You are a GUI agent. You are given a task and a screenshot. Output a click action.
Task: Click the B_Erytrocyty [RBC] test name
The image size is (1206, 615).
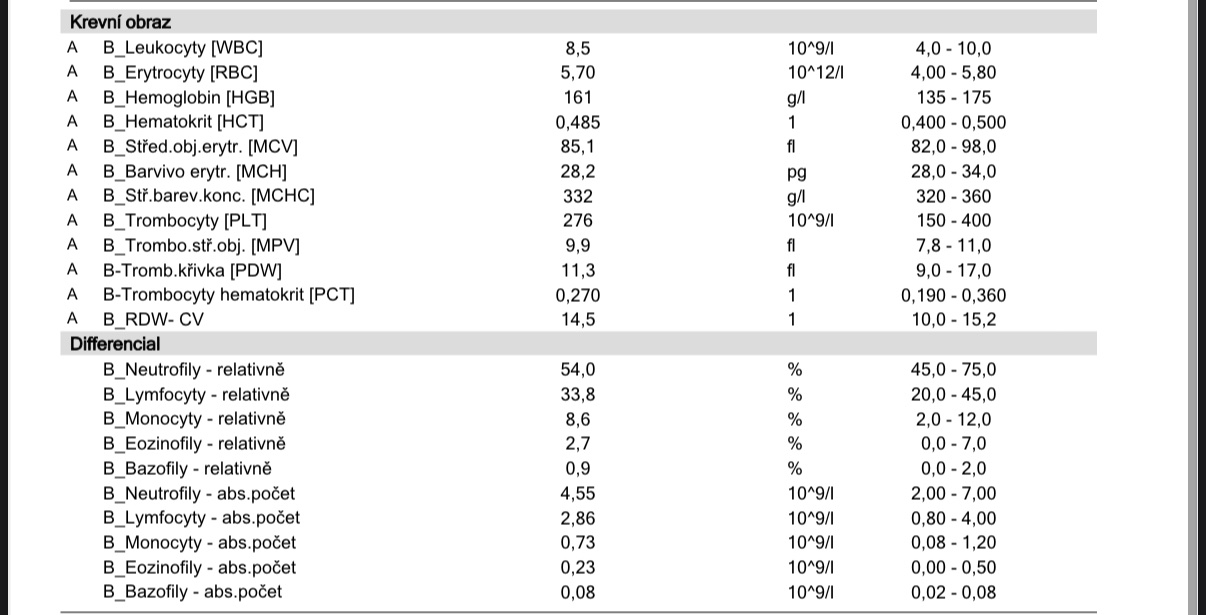pyautogui.click(x=180, y=72)
